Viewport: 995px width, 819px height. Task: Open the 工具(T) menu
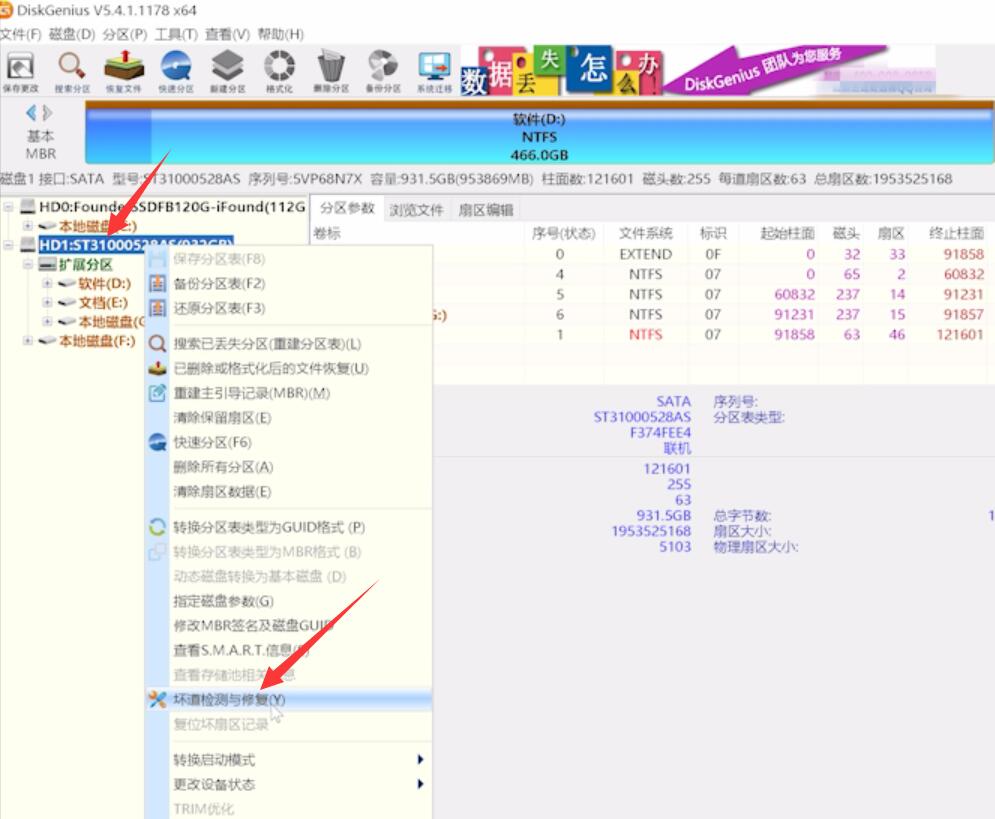[x=176, y=34]
